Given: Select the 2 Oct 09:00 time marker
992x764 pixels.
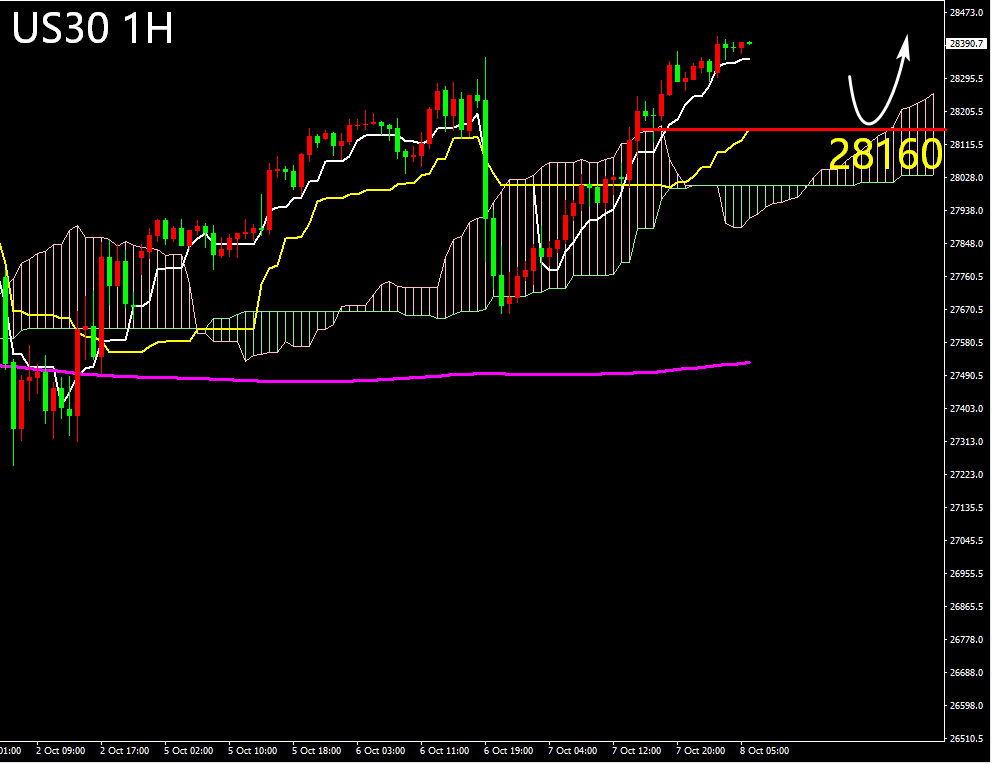Looking at the screenshot, I should pos(60,750).
